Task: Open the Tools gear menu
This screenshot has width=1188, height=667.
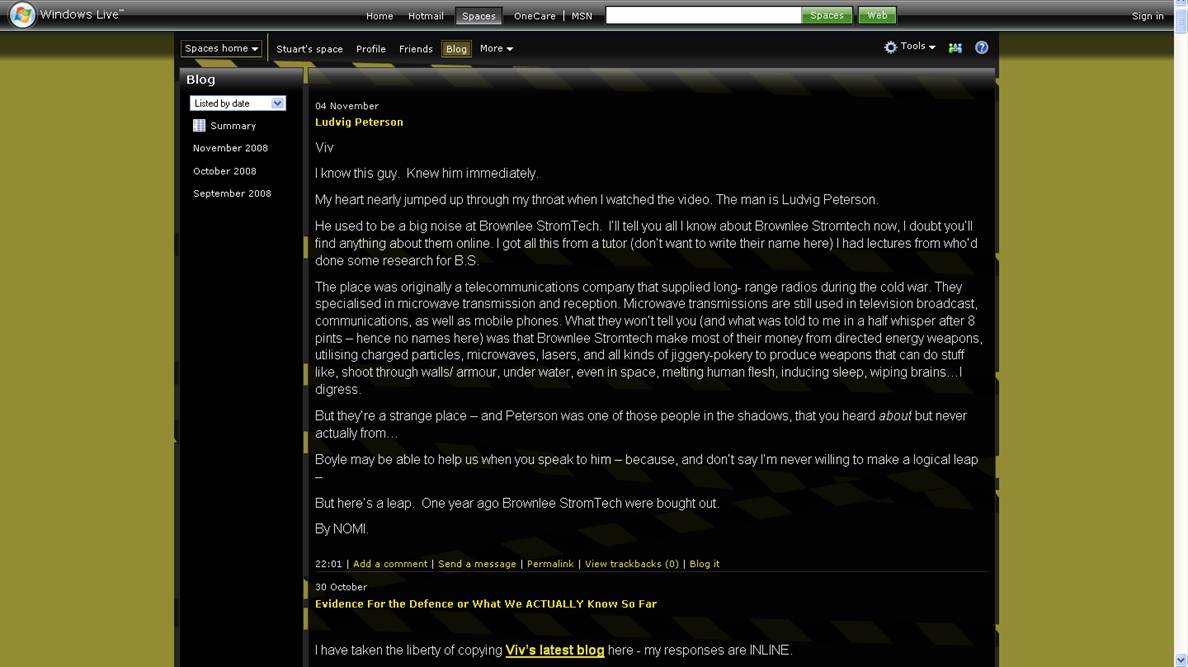Action: 909,47
